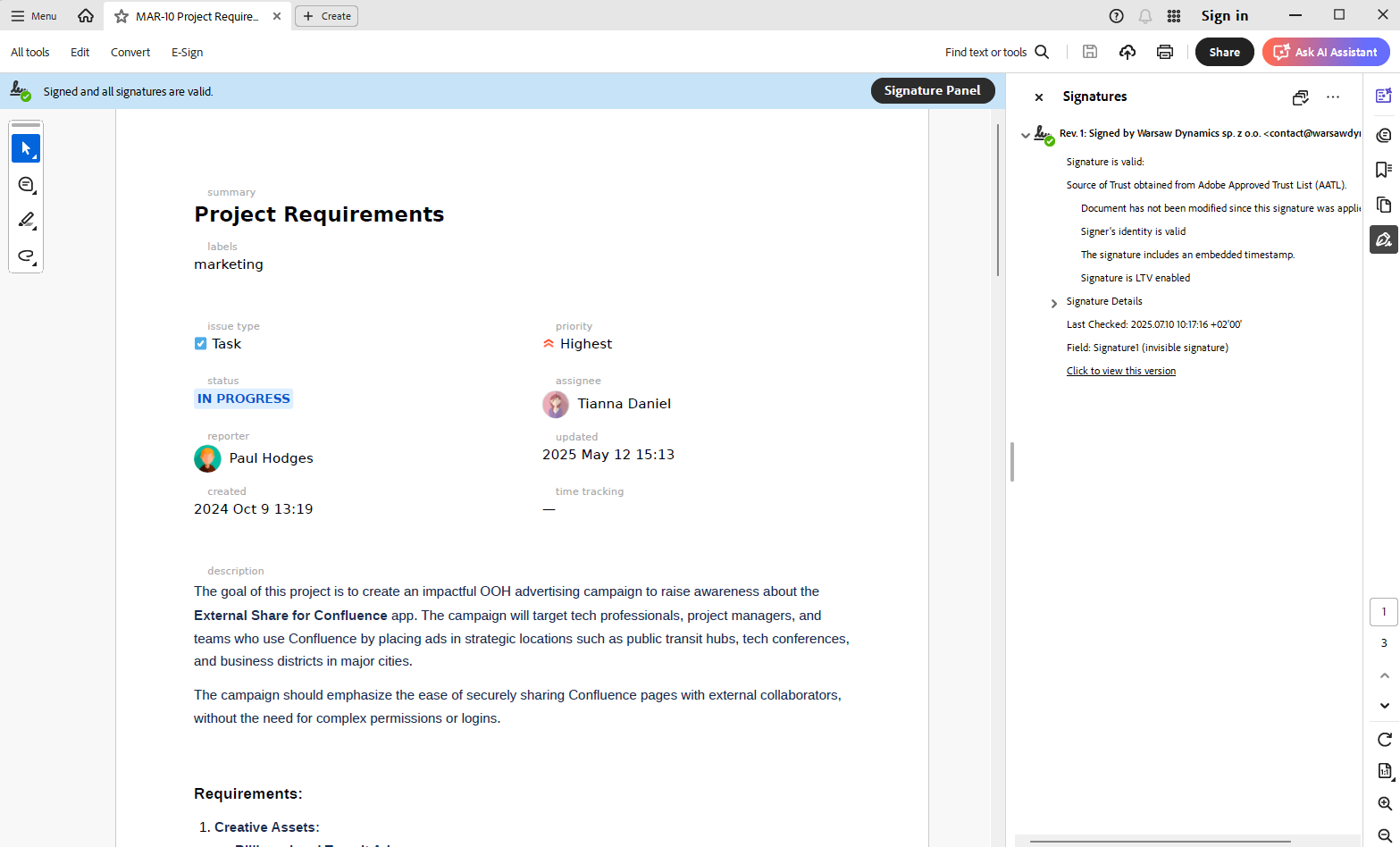Click the Print icon

[1165, 52]
